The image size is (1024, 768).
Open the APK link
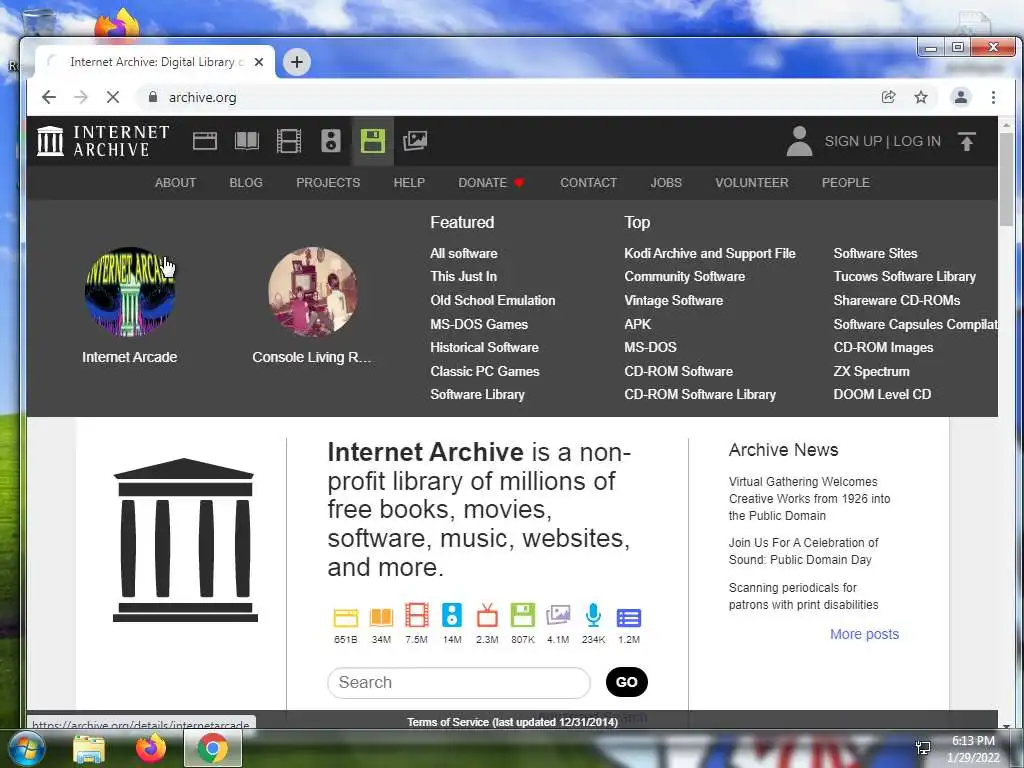637,324
